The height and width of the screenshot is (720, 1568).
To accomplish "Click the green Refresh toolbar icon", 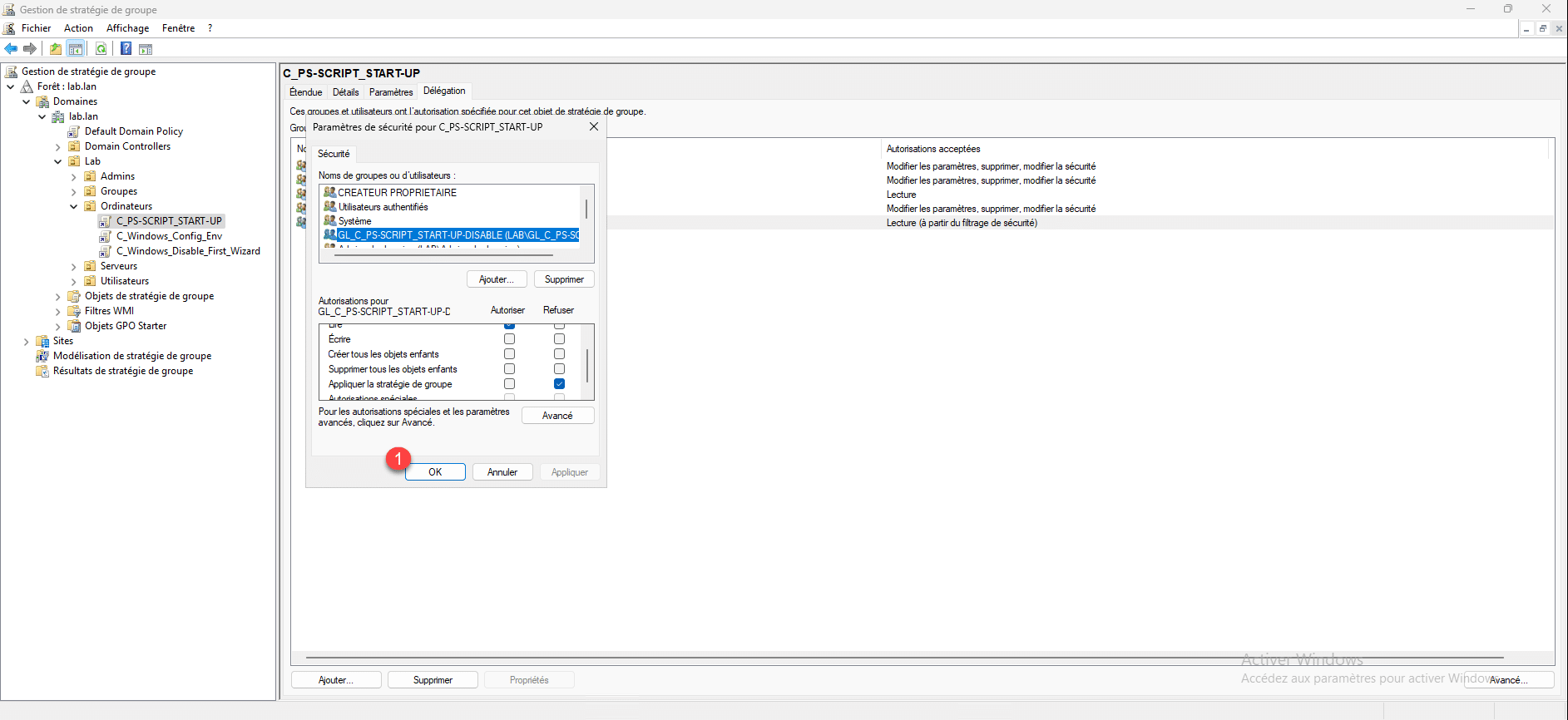I will 101,49.
